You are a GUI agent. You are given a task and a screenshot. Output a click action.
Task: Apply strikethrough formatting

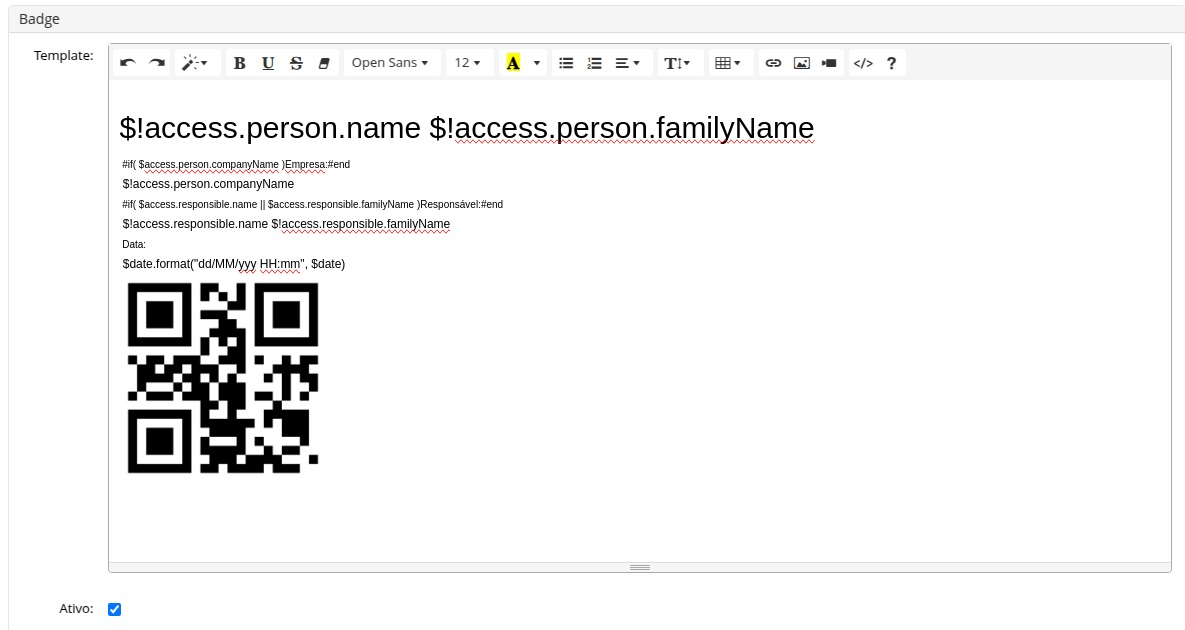tap(296, 63)
